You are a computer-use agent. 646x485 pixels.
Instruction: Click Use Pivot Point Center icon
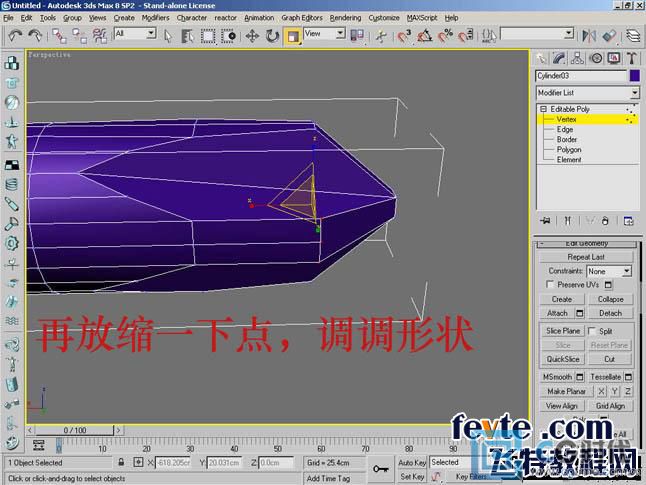point(357,36)
